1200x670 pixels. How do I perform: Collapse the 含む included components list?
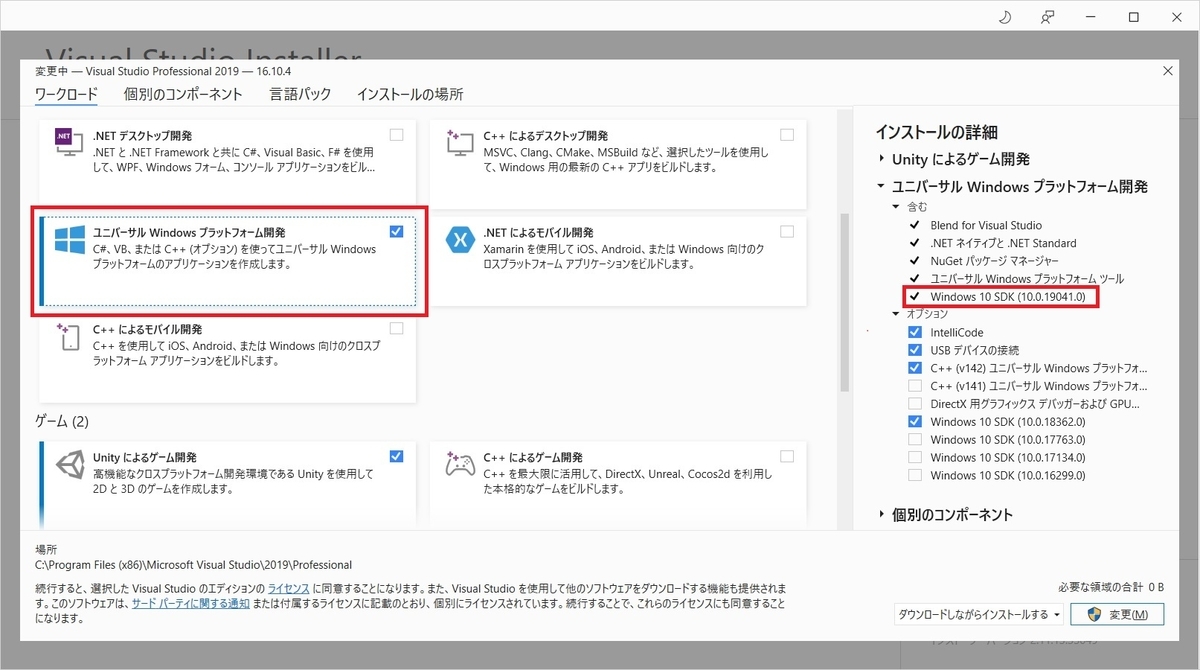[x=897, y=207]
